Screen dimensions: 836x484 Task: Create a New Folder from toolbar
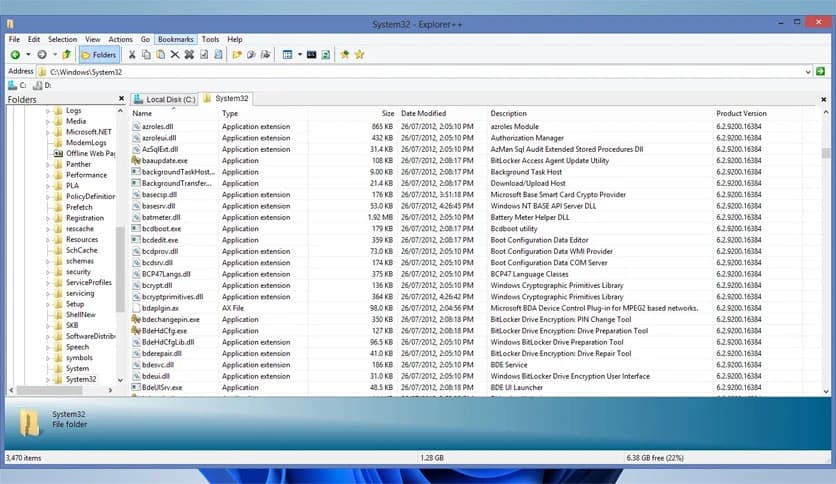tap(237, 54)
